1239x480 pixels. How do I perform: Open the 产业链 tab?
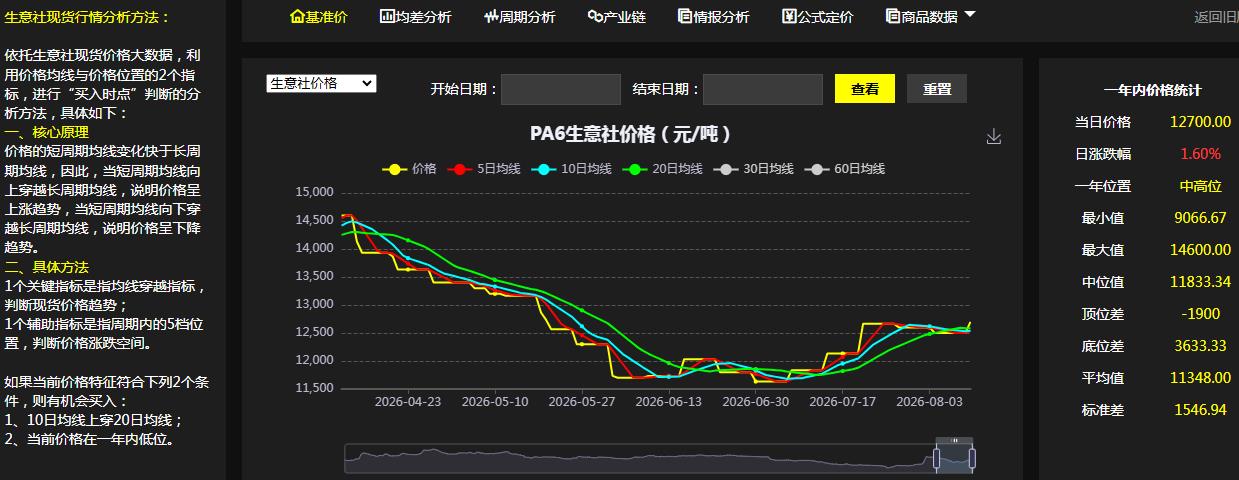pos(616,17)
